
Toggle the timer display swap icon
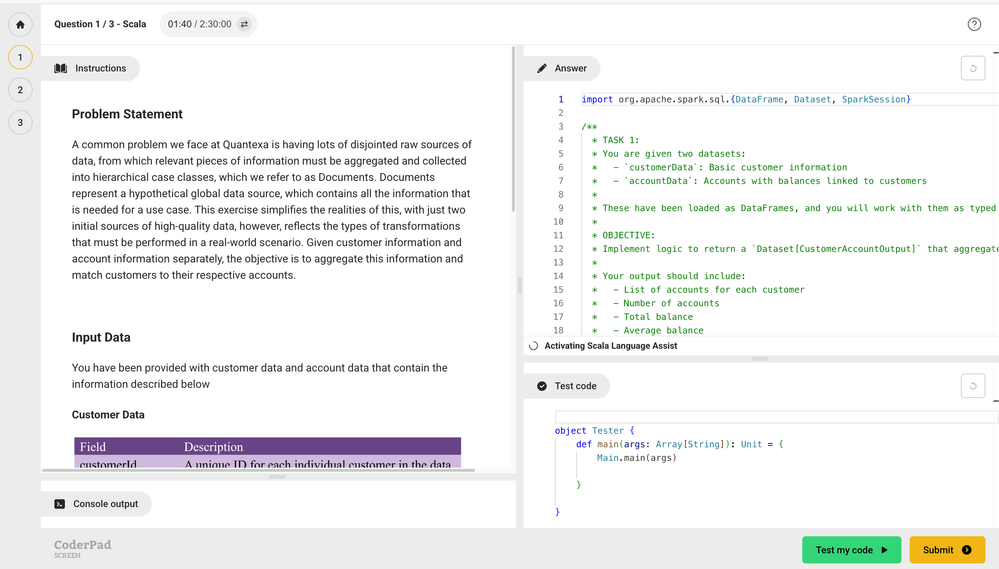click(244, 24)
